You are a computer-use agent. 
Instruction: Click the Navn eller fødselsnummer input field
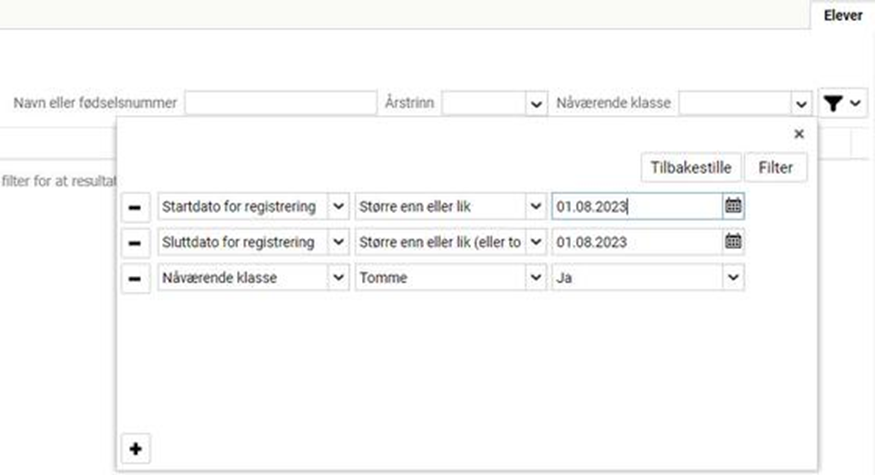click(280, 103)
